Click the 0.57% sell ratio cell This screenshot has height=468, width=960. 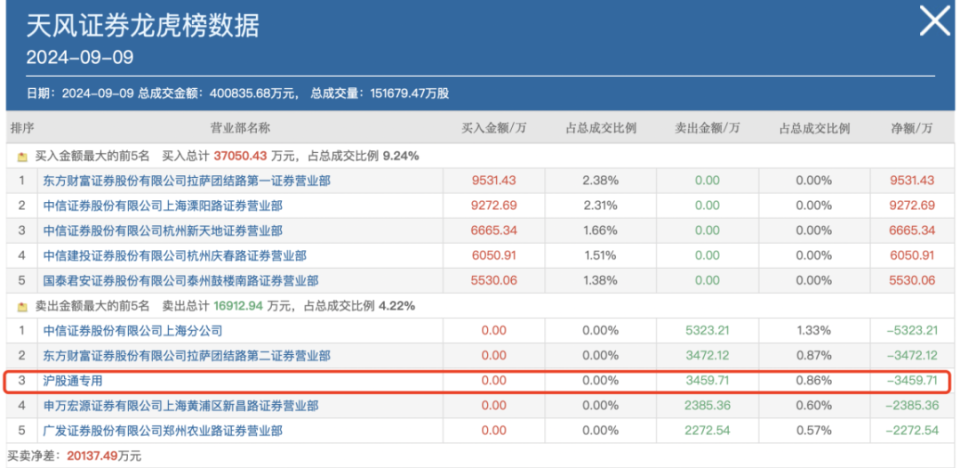point(814,431)
